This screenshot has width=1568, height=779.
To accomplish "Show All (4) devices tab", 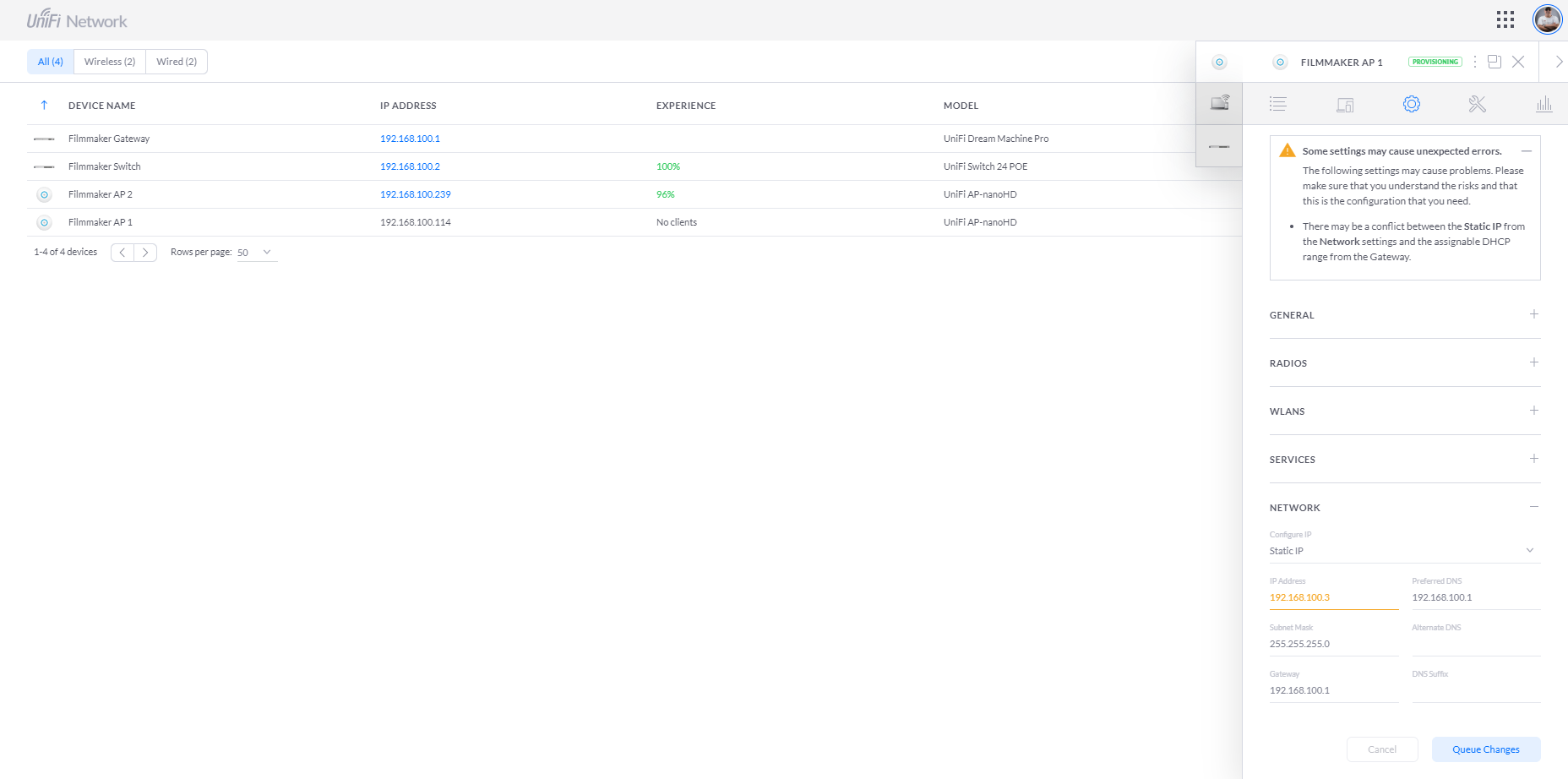I will coord(51,62).
